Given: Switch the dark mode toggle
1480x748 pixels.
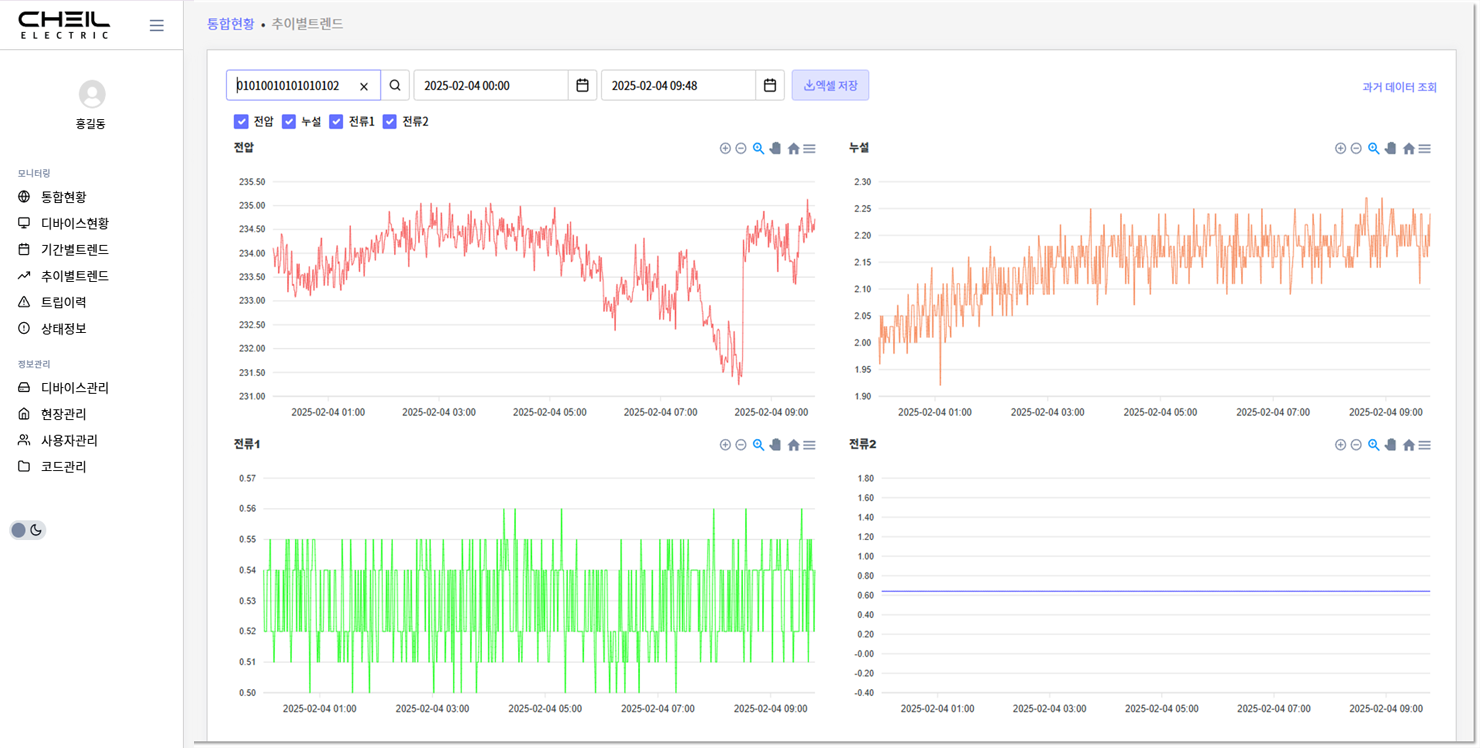Looking at the screenshot, I should coord(28,530).
